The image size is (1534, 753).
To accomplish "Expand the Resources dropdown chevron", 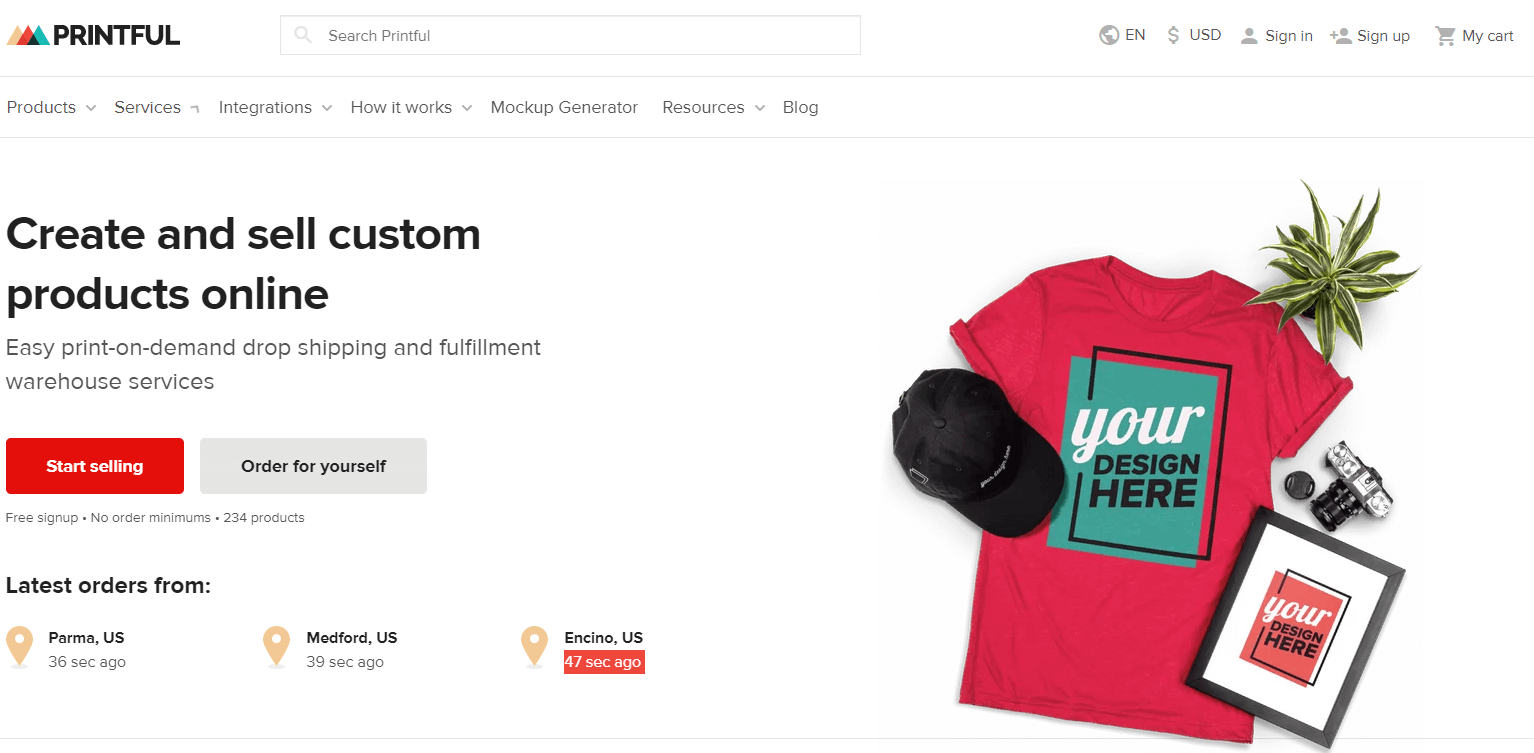I will (x=760, y=108).
